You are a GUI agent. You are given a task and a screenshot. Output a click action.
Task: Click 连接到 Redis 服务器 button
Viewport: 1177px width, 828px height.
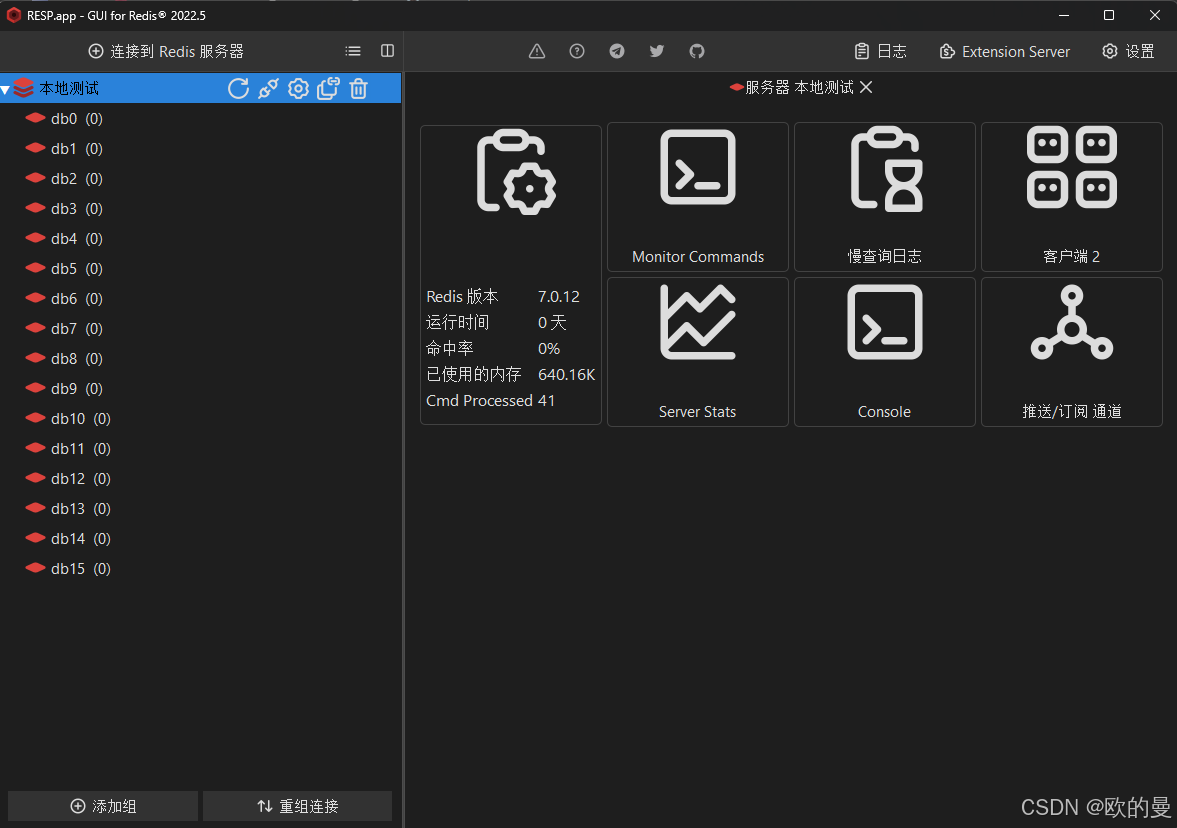pos(166,51)
